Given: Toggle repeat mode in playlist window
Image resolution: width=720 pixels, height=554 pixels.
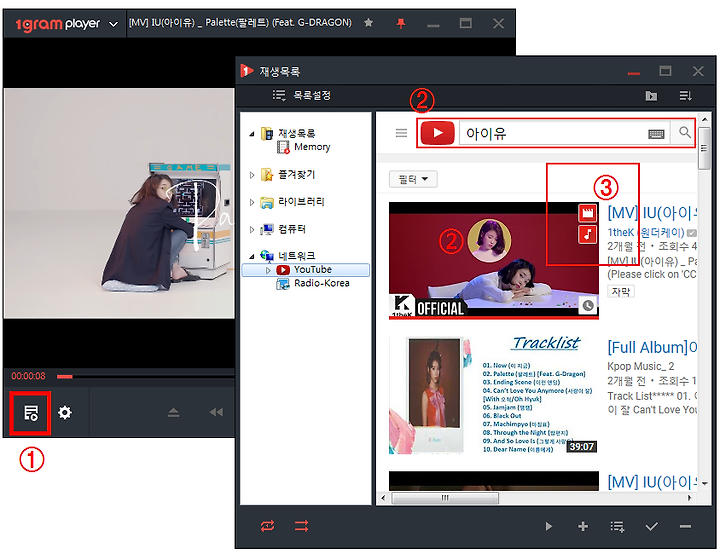Looking at the screenshot, I should [x=267, y=526].
